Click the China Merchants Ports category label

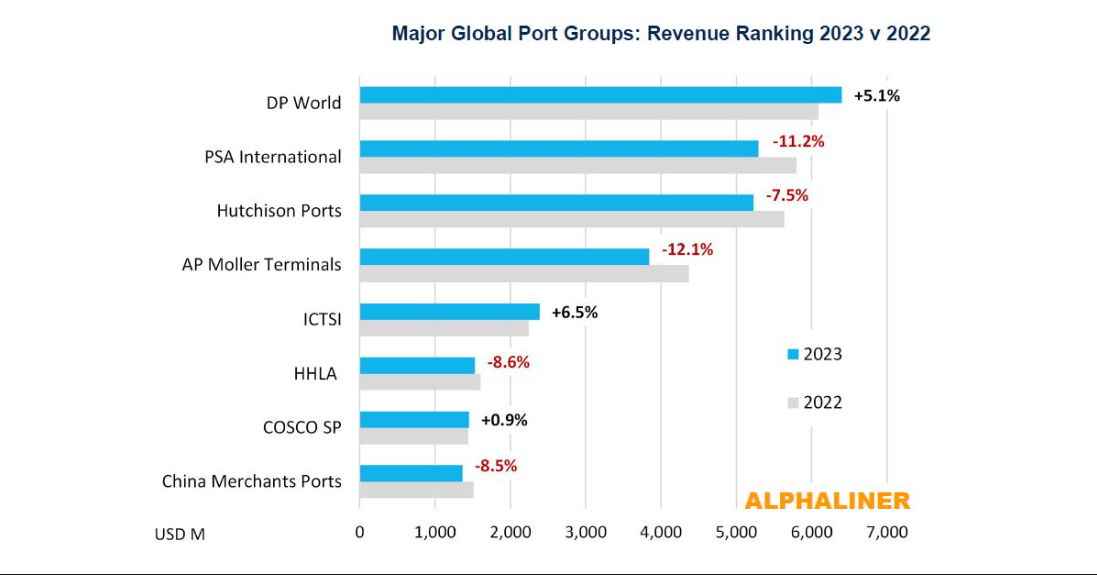(251, 481)
